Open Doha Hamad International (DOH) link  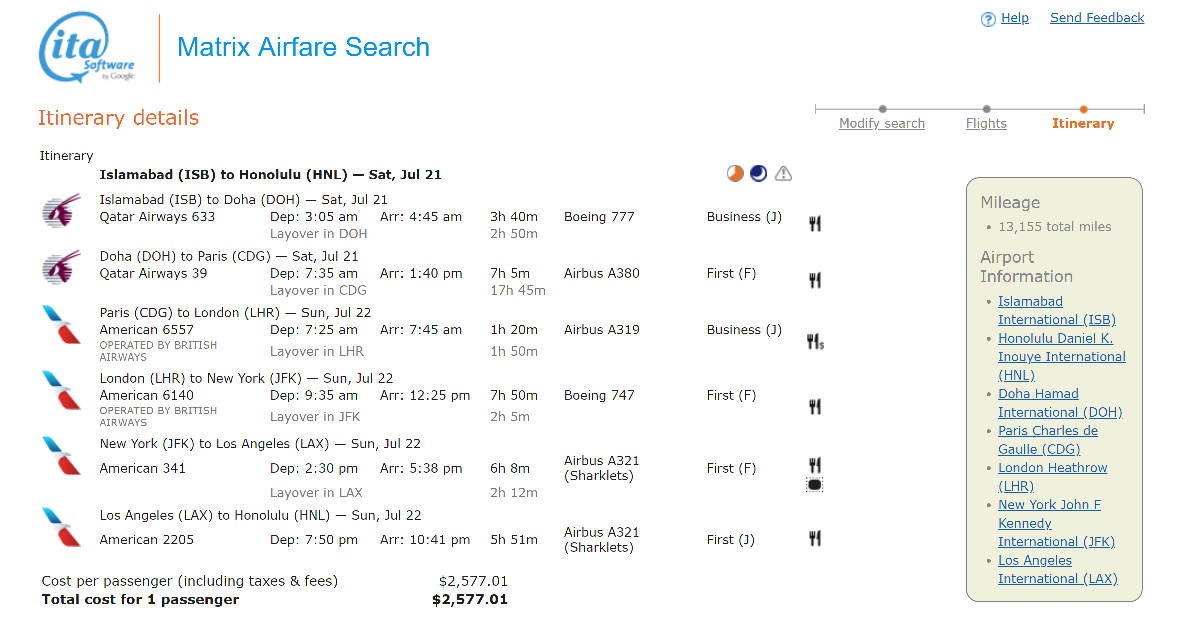[1060, 403]
